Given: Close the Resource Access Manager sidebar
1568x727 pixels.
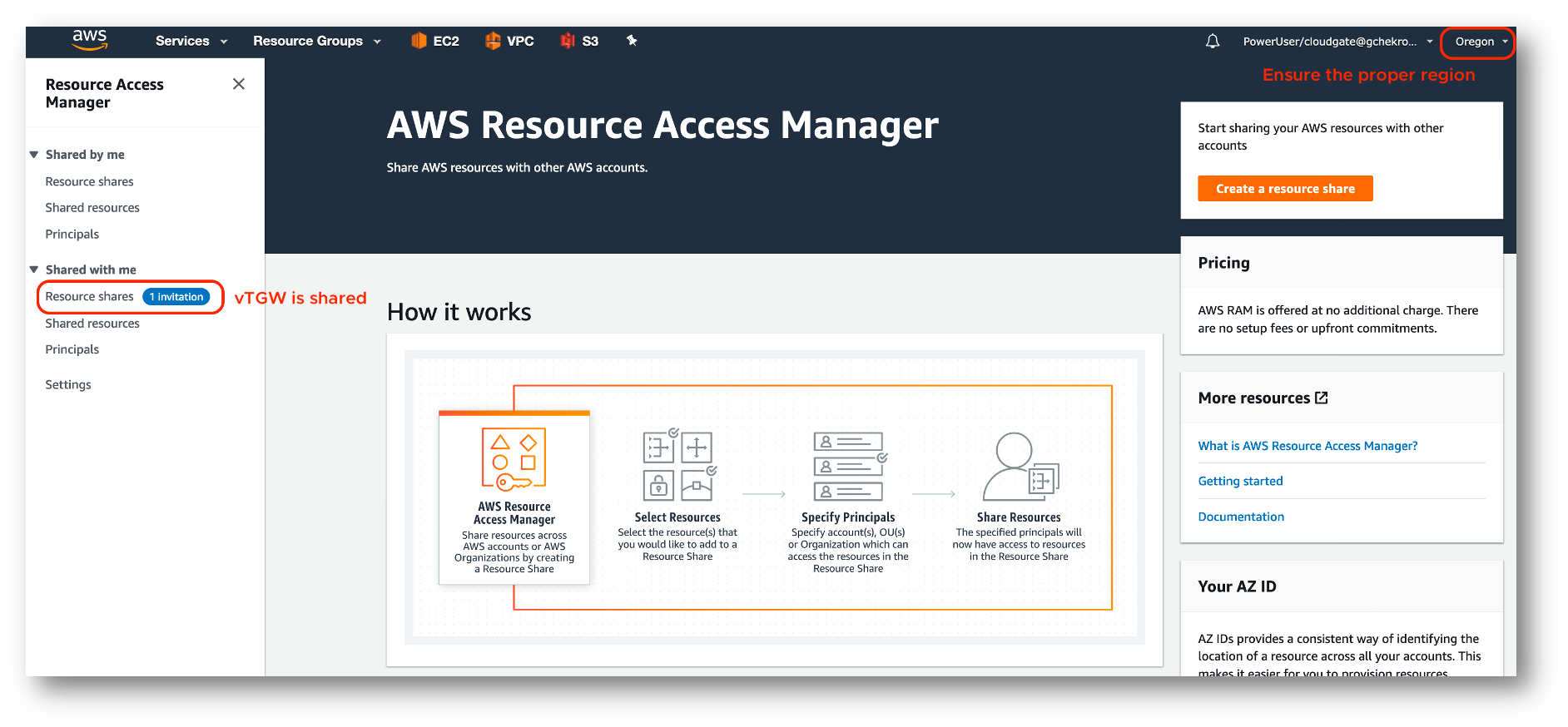Looking at the screenshot, I should click(x=239, y=84).
